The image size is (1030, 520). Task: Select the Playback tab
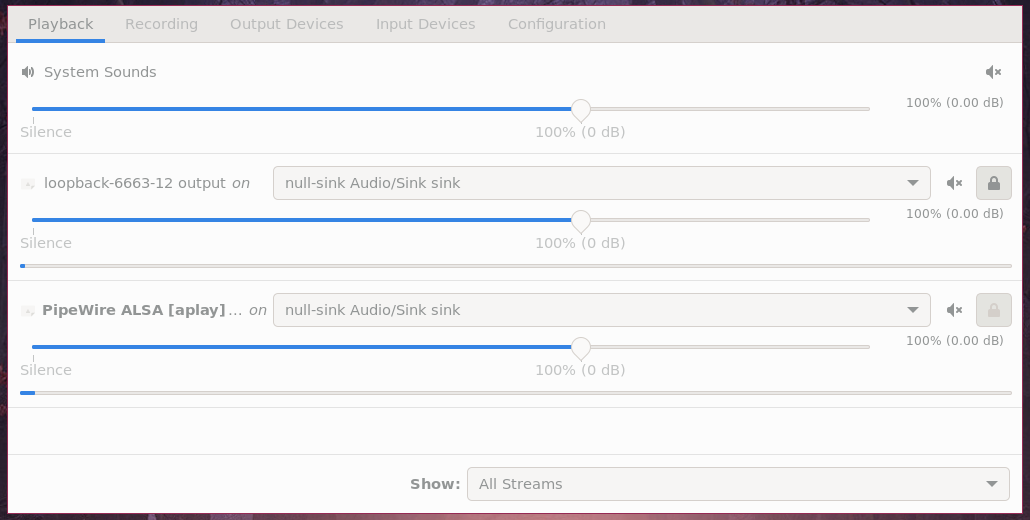pyautogui.click(x=60, y=24)
